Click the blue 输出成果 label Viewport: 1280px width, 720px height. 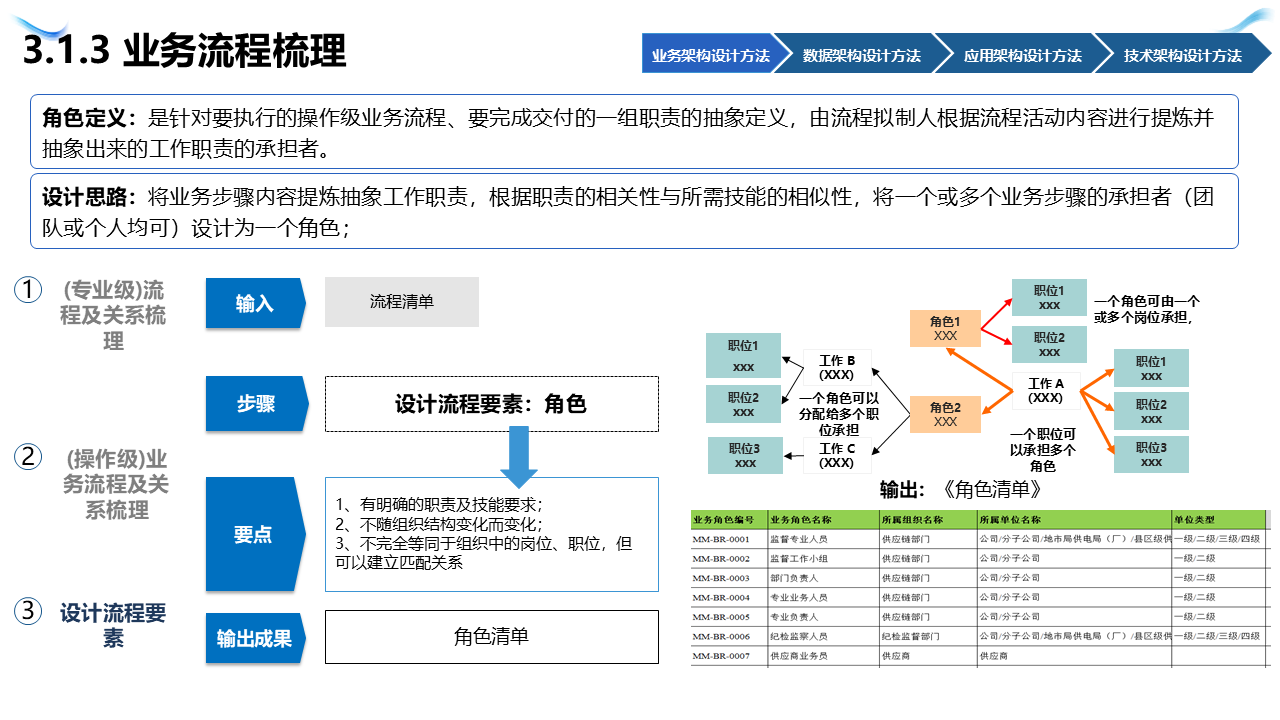[x=254, y=638]
